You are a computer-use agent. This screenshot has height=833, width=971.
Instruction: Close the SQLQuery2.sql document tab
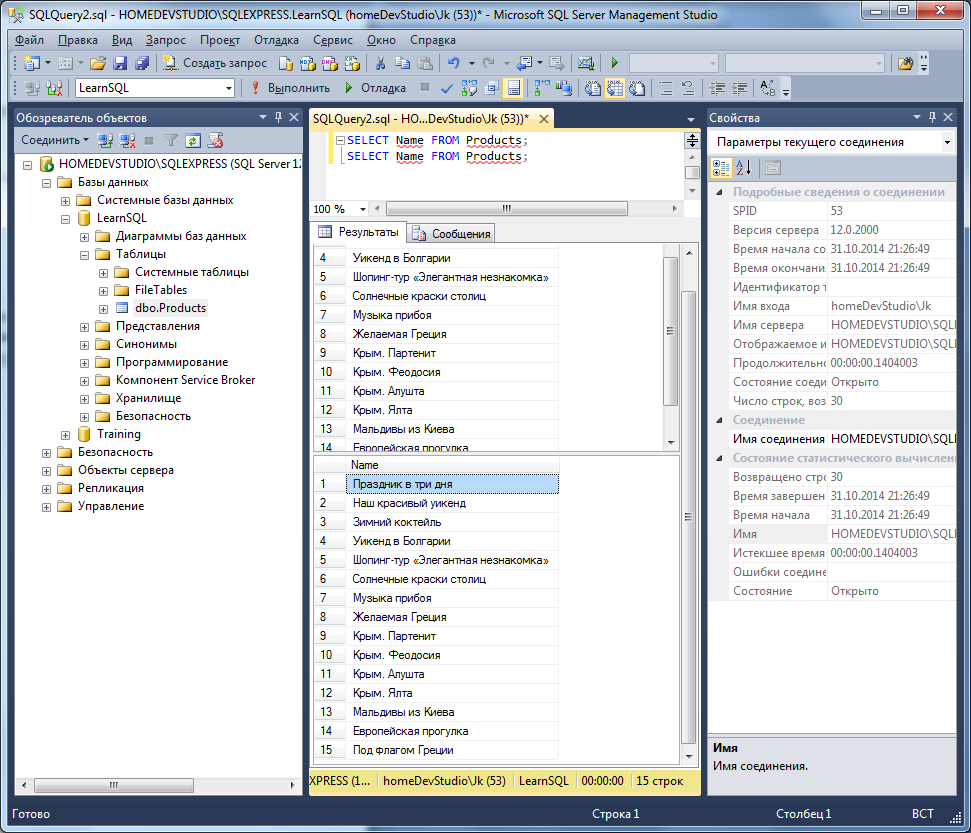(x=544, y=119)
